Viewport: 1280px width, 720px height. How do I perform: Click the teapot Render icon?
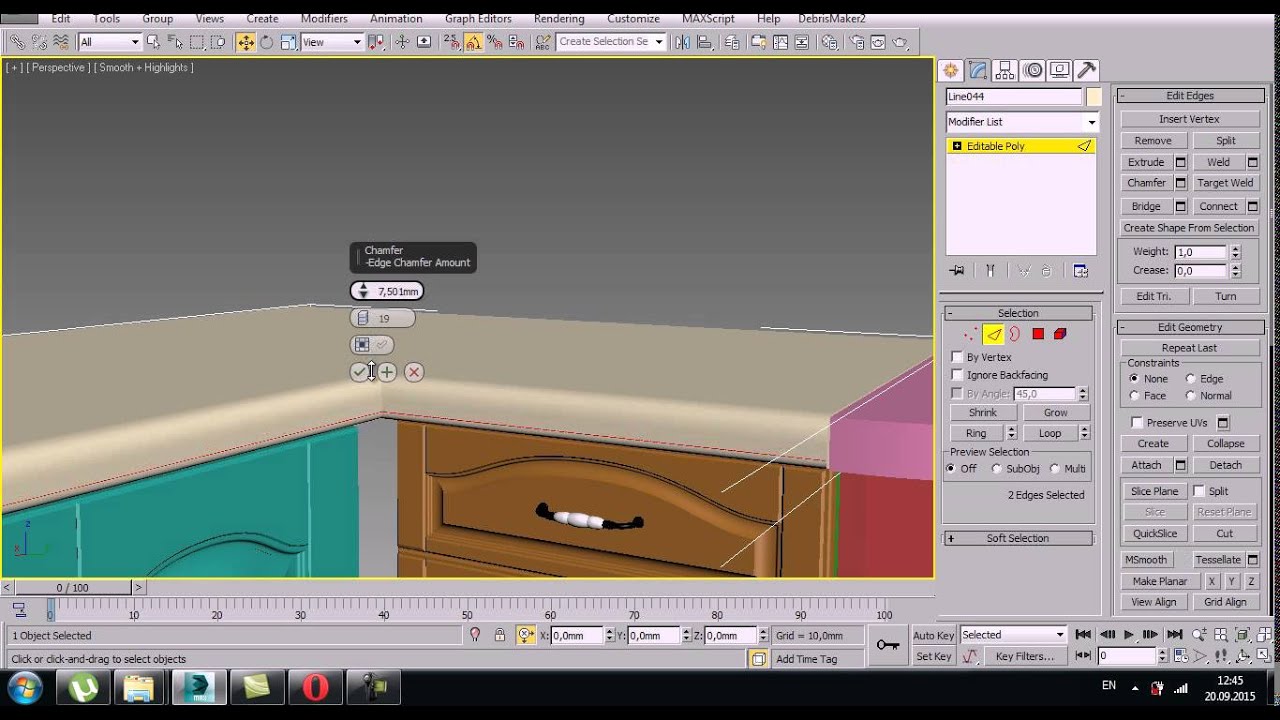(900, 42)
